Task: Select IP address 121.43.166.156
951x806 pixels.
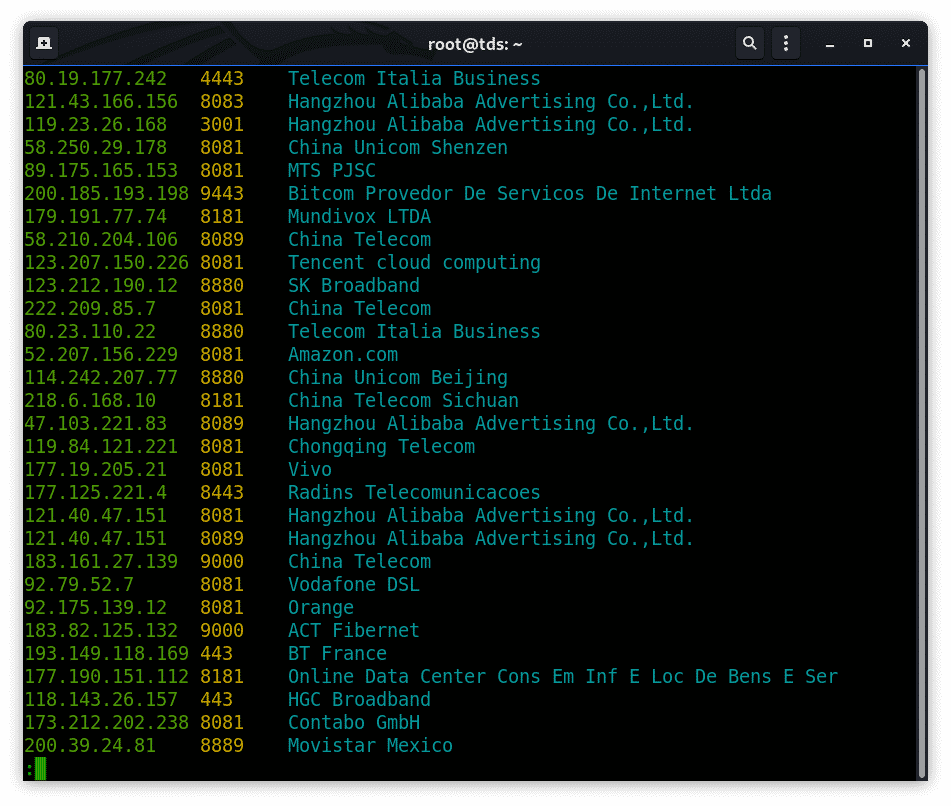Action: click(x=101, y=102)
